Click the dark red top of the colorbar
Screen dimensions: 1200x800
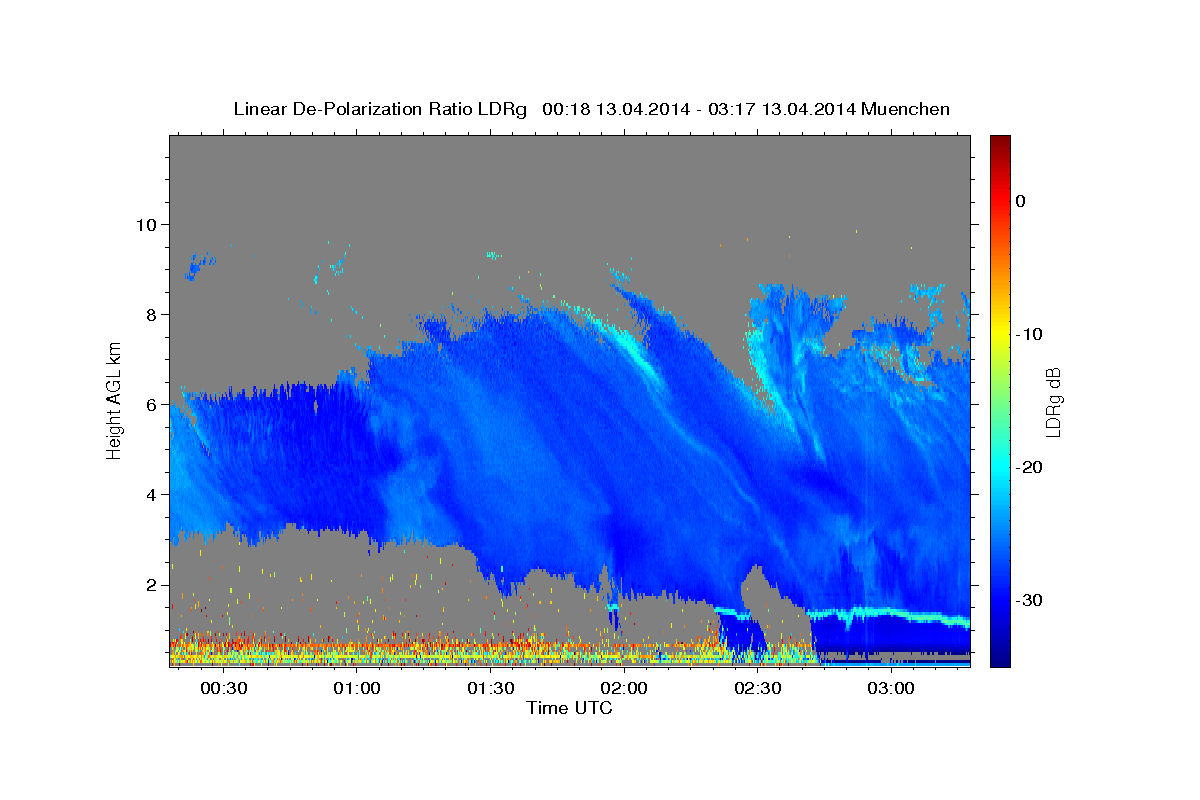click(x=1000, y=145)
